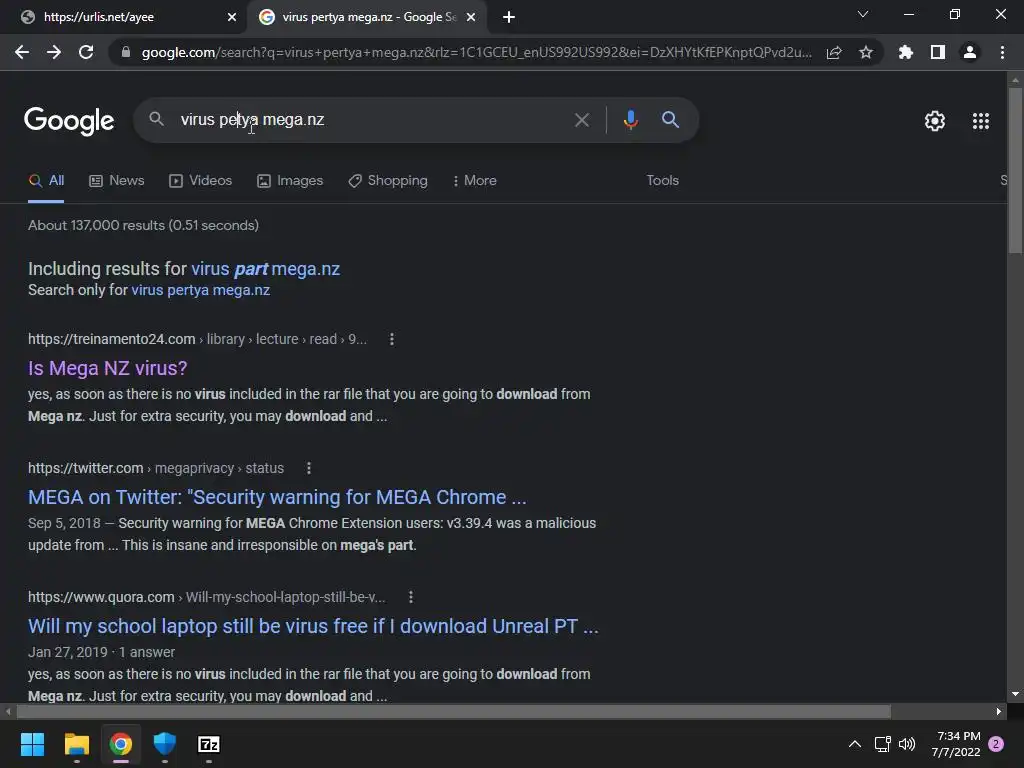Submit search with the magnifier button
Screen dimensions: 1024x768
670,120
